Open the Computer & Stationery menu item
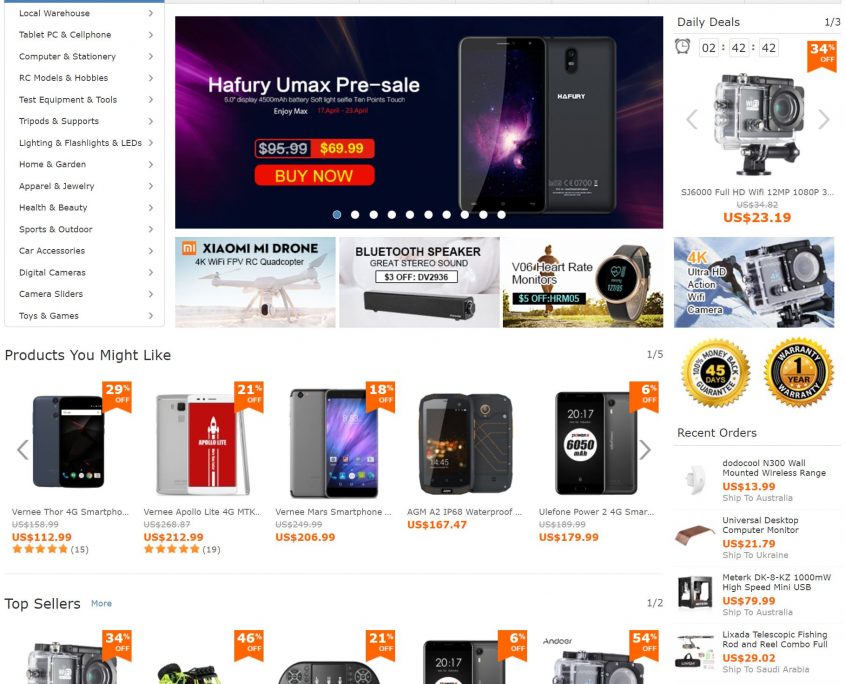This screenshot has width=845, height=684. pos(65,56)
